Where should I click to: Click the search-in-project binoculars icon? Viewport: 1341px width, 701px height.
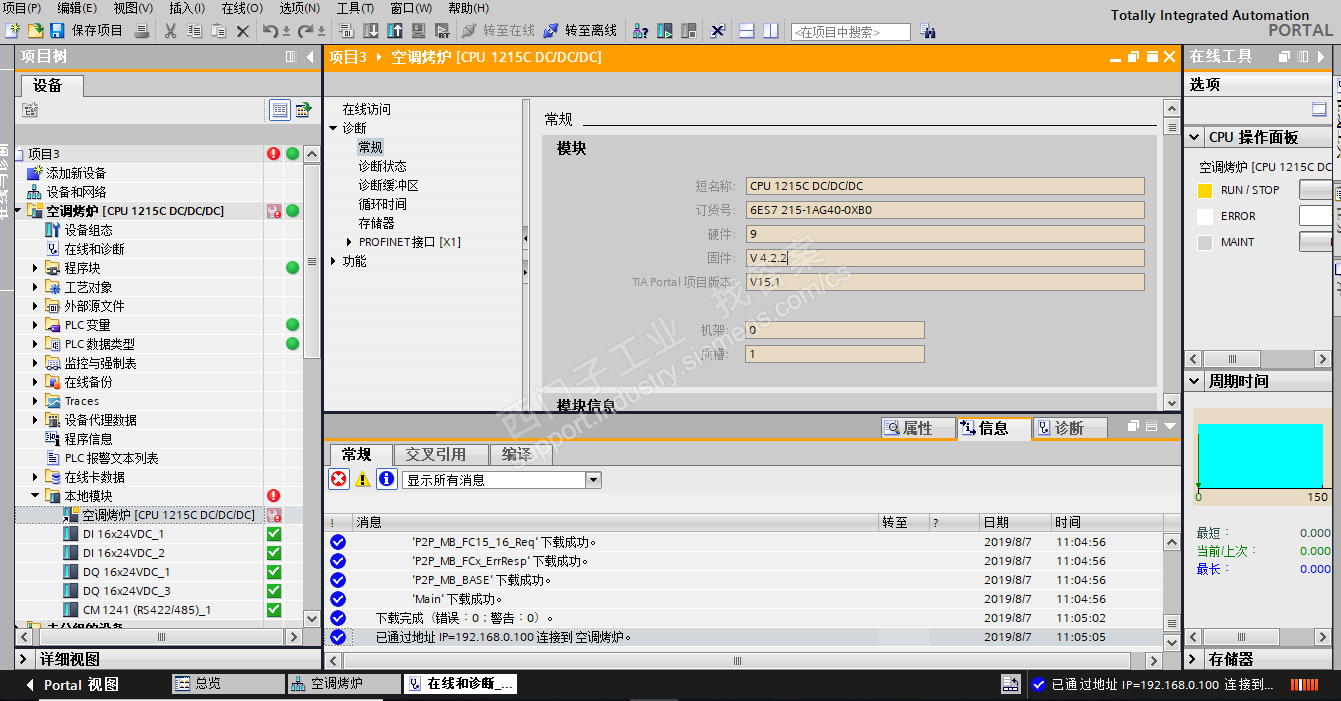click(927, 31)
